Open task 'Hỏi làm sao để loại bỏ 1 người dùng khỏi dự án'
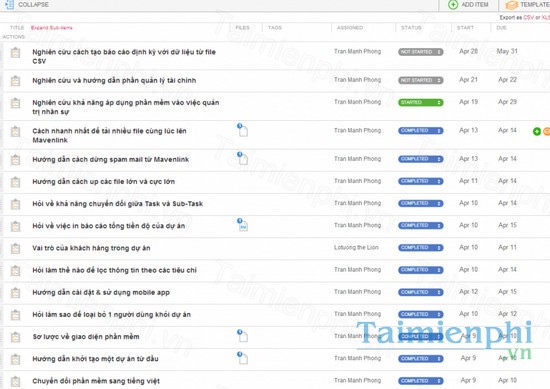550x389 pixels. point(112,315)
